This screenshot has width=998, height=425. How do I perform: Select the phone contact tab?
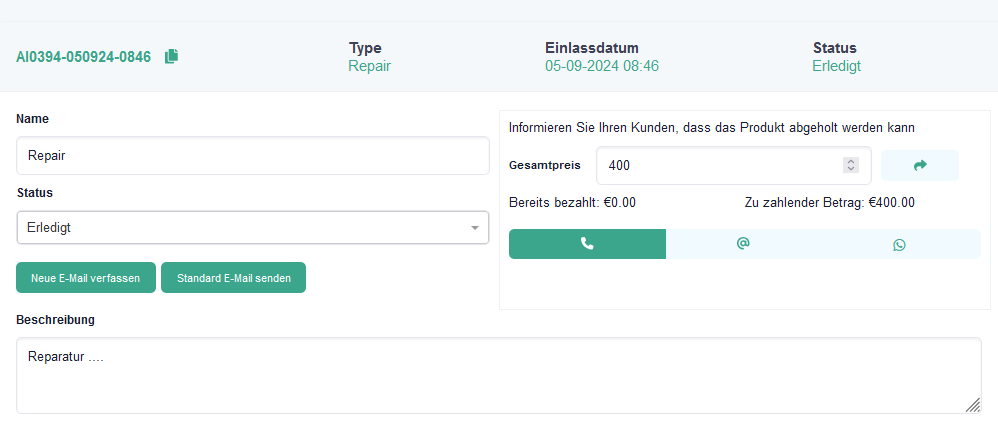click(587, 244)
